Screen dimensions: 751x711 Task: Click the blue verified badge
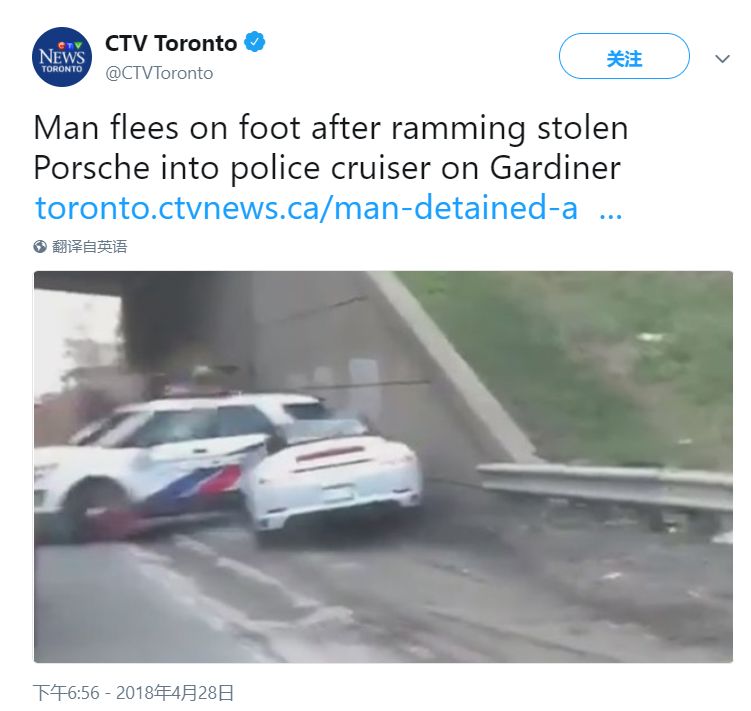click(255, 42)
